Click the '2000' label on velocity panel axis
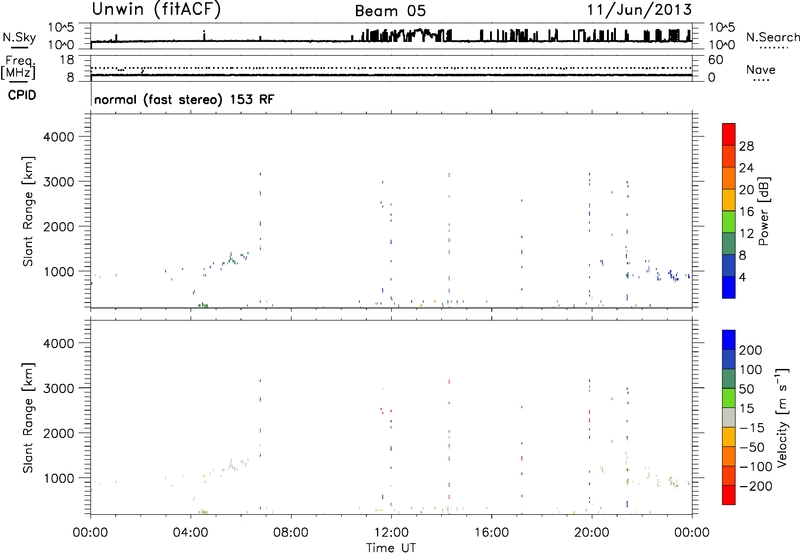The height and width of the screenshot is (554, 800). click(58, 433)
